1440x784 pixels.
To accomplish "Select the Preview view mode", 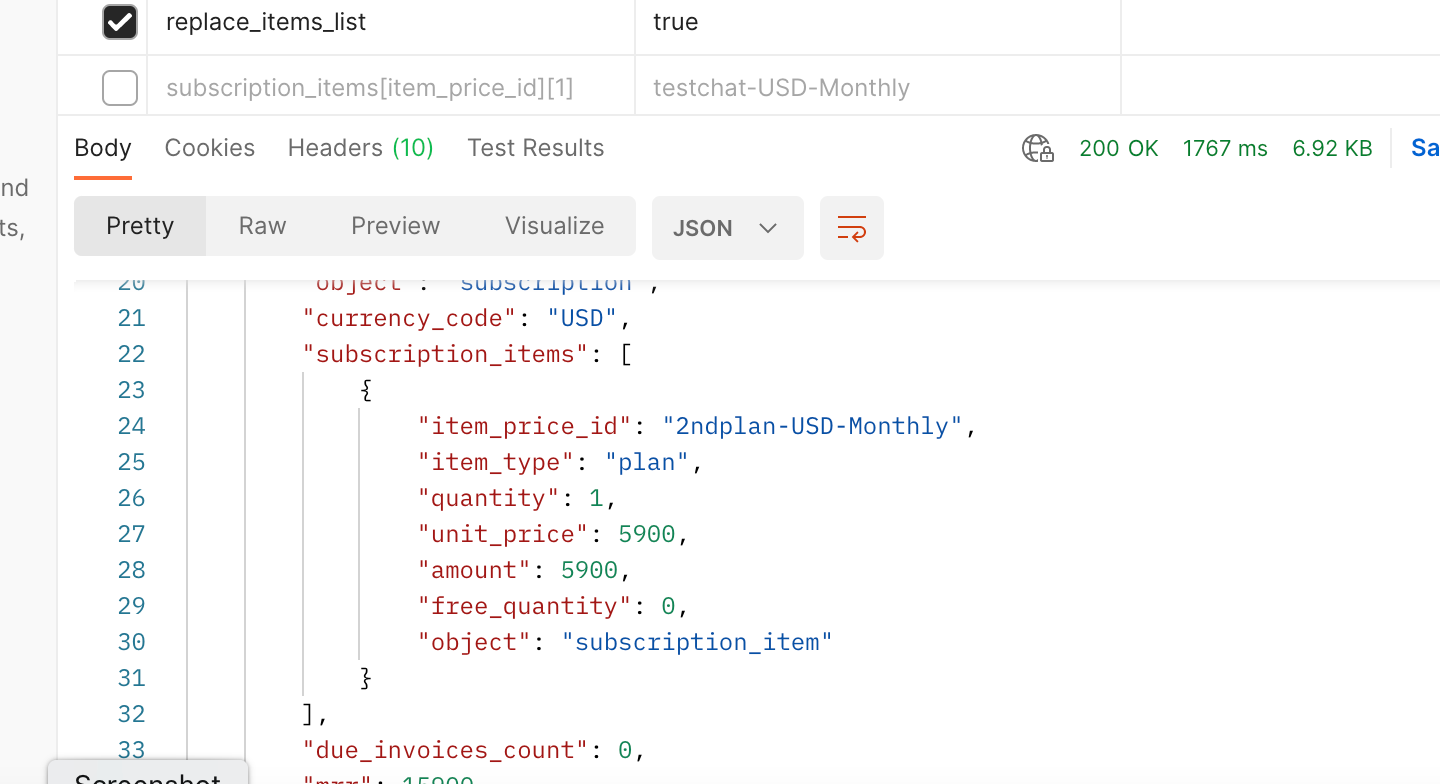I will coord(395,226).
